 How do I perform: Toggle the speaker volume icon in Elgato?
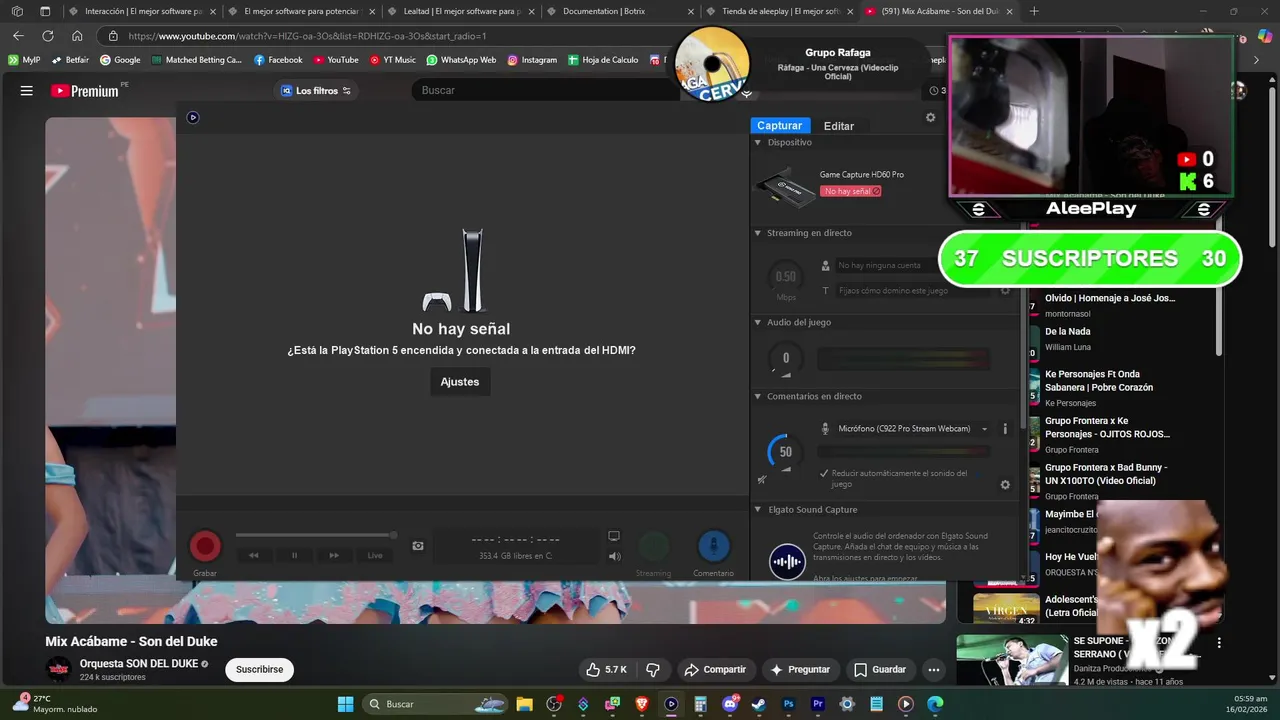tap(615, 557)
